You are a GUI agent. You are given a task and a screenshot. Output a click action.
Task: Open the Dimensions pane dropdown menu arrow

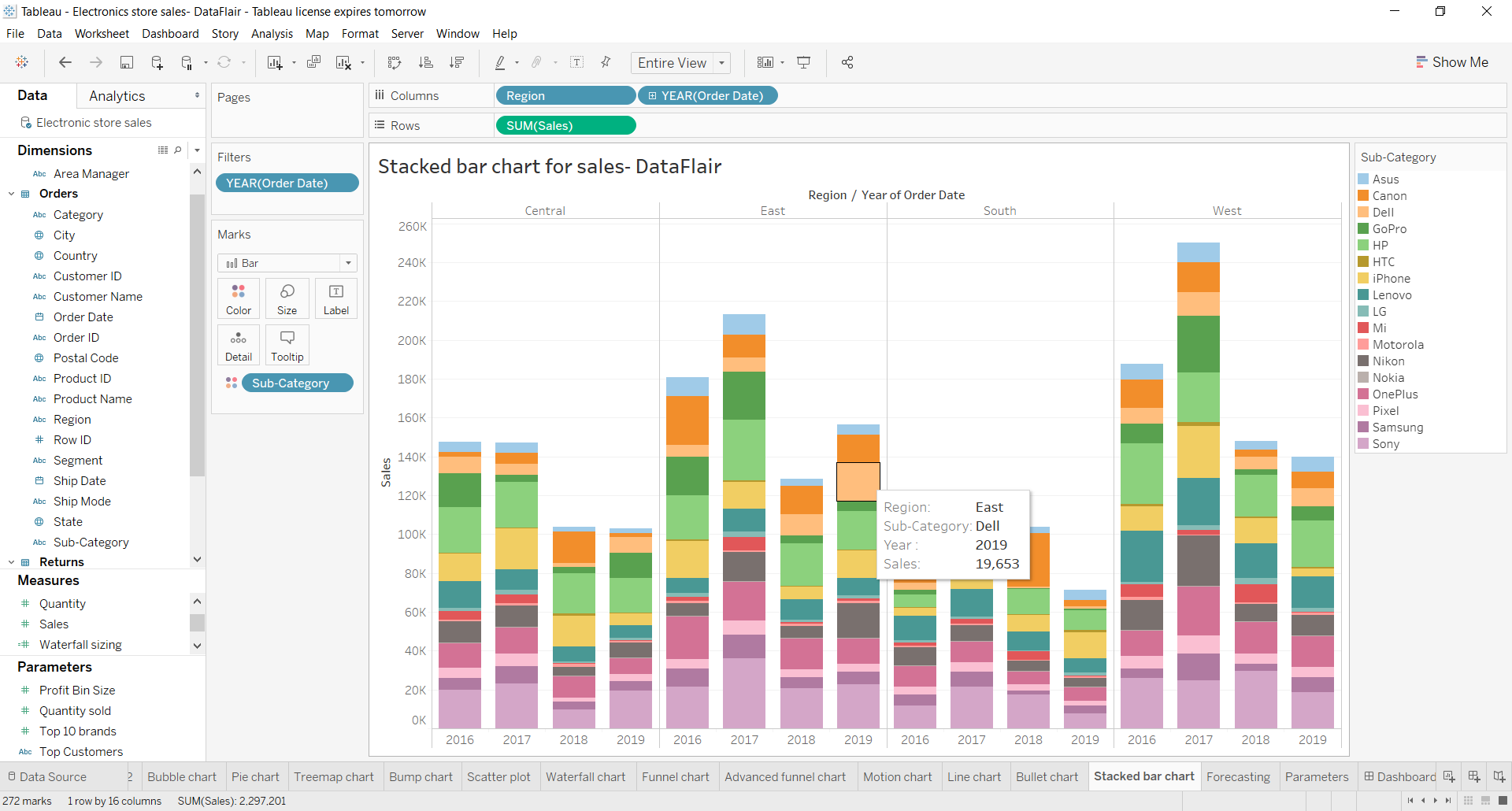[197, 150]
